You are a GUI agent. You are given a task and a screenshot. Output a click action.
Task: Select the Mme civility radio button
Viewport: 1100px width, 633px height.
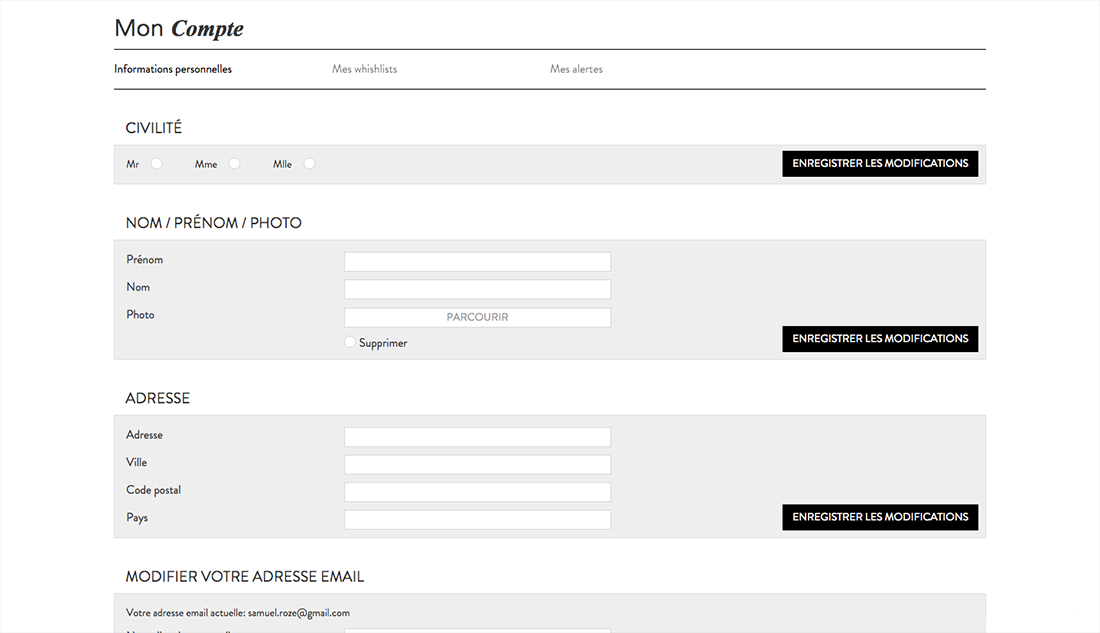coord(234,164)
